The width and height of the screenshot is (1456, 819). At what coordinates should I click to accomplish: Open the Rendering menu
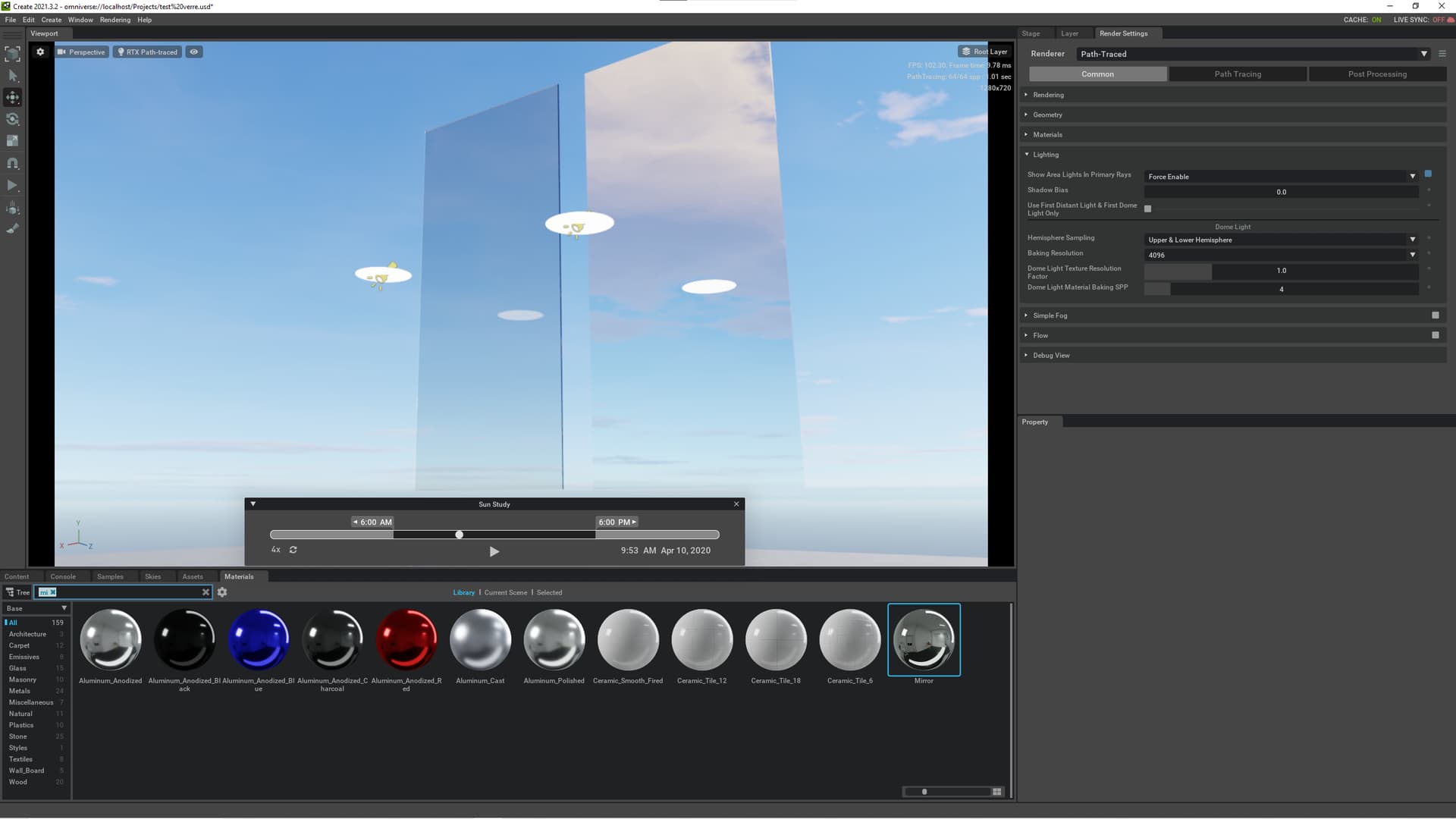pyautogui.click(x=115, y=20)
